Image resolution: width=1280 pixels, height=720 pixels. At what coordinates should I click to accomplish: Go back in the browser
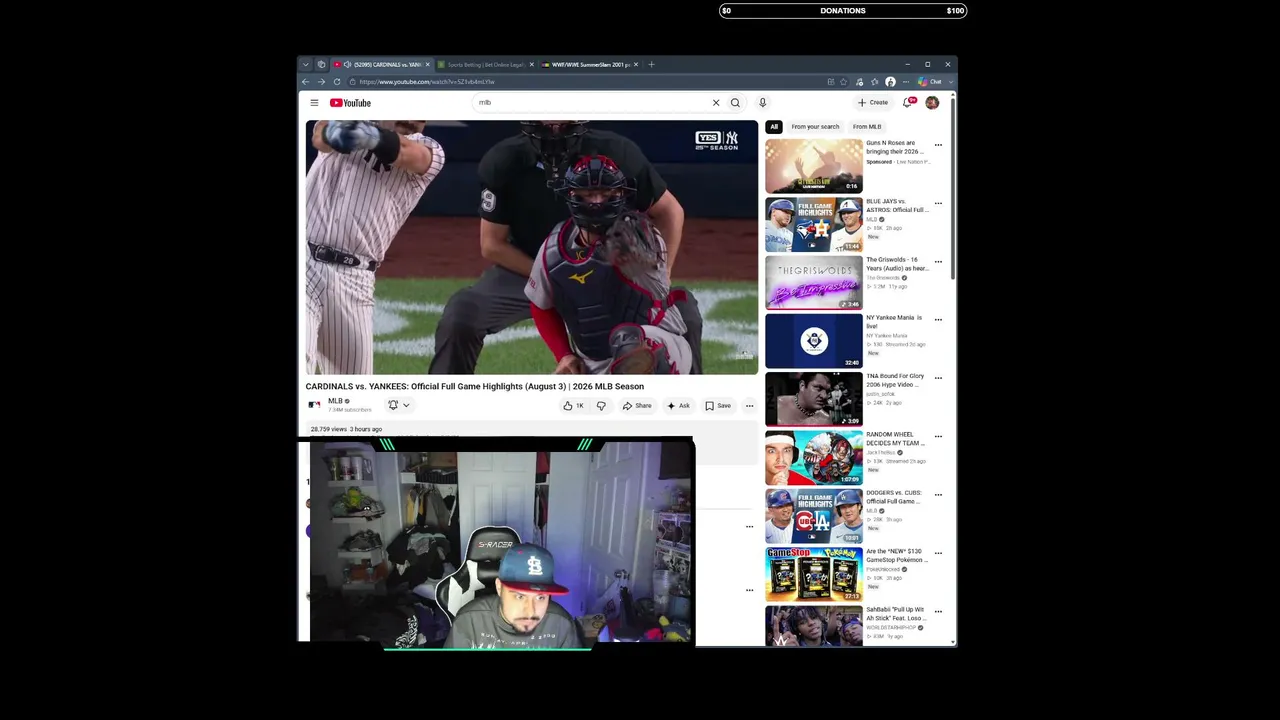[x=306, y=82]
